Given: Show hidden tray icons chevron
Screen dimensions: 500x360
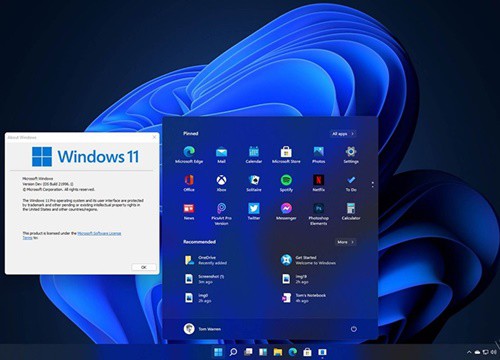Looking at the screenshot, I should (x=469, y=352).
